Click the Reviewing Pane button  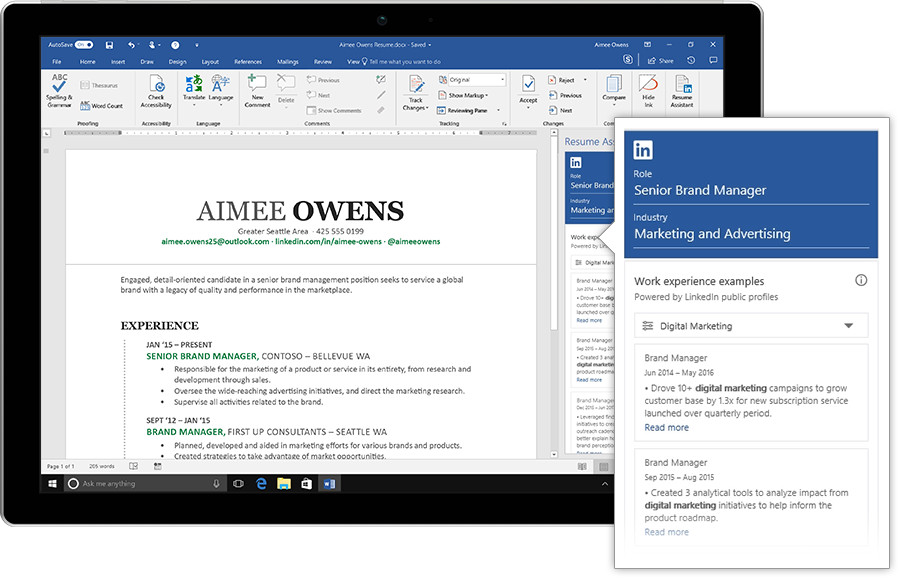[x=463, y=110]
